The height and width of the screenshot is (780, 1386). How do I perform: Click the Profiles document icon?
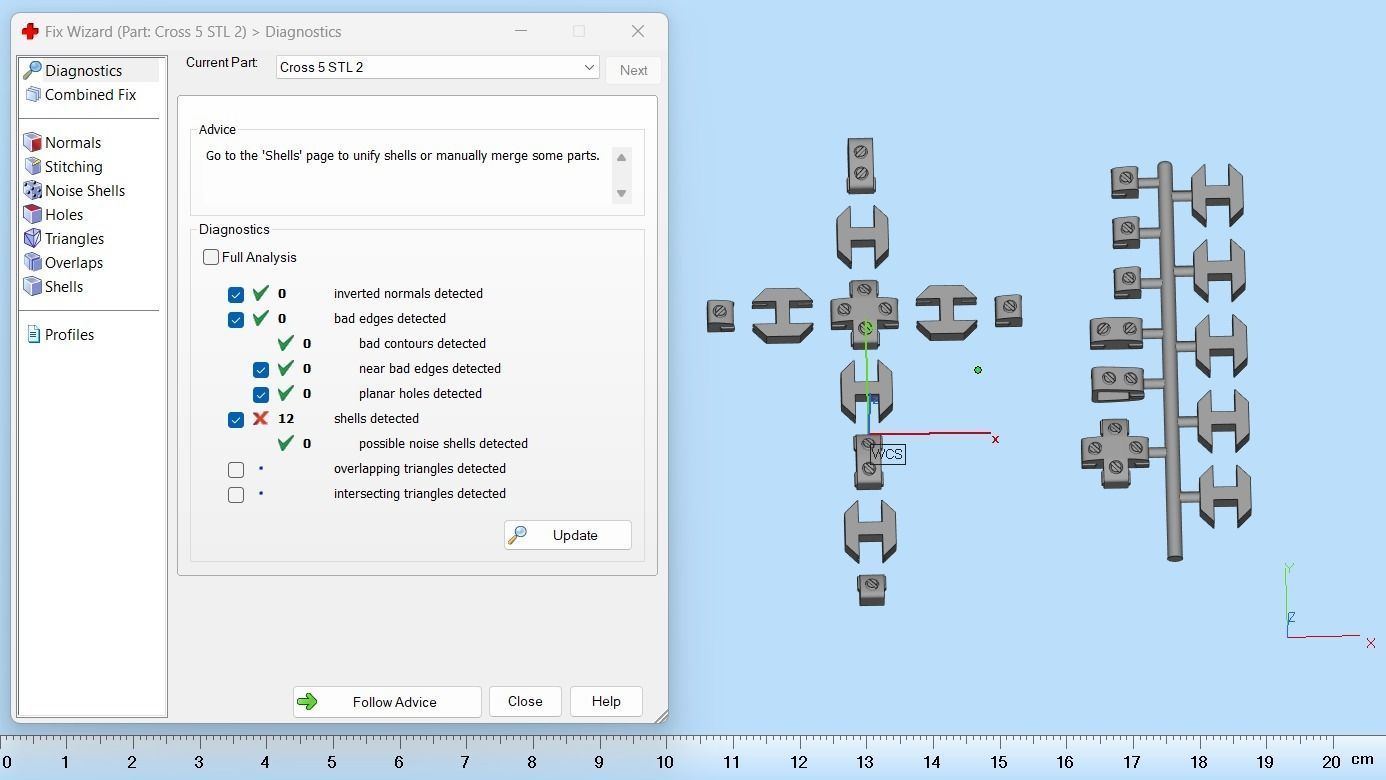click(x=33, y=334)
